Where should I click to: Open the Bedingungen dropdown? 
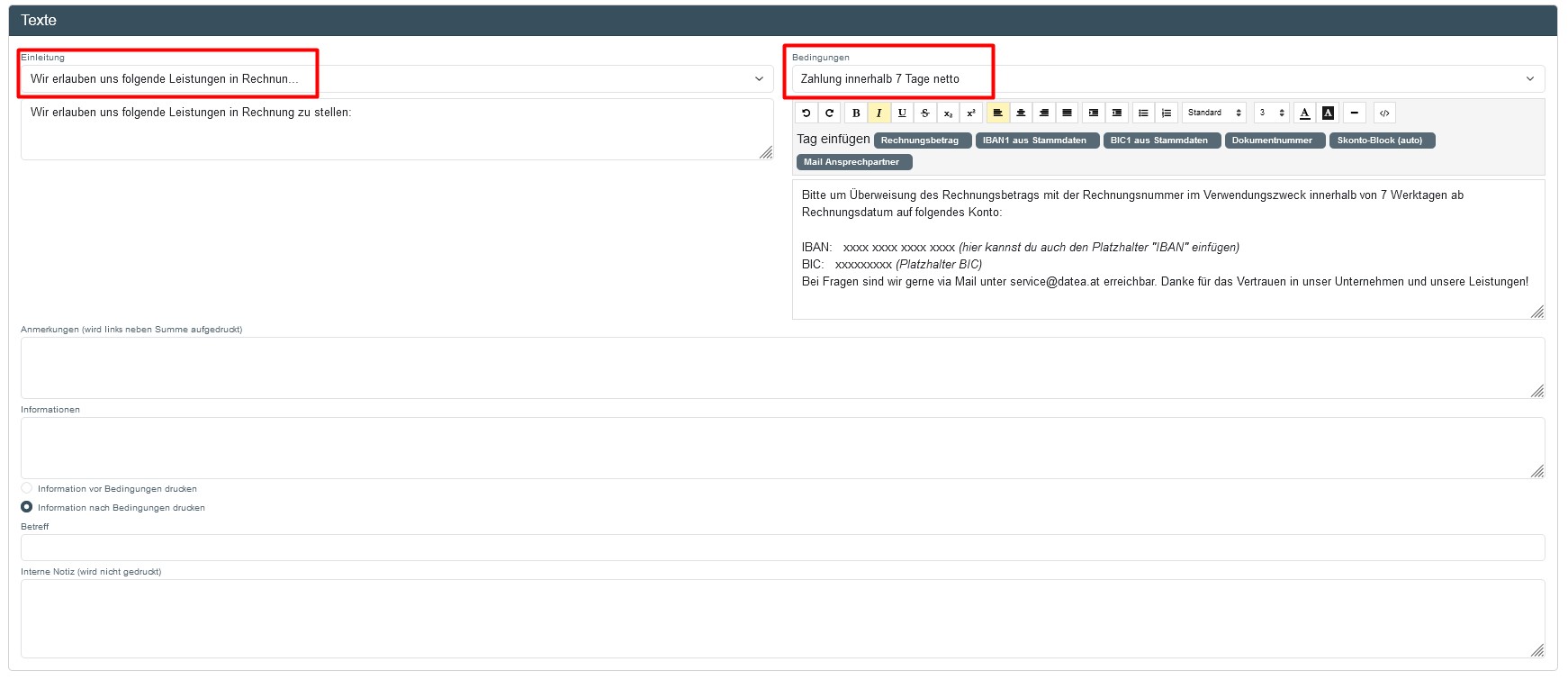pos(1167,79)
